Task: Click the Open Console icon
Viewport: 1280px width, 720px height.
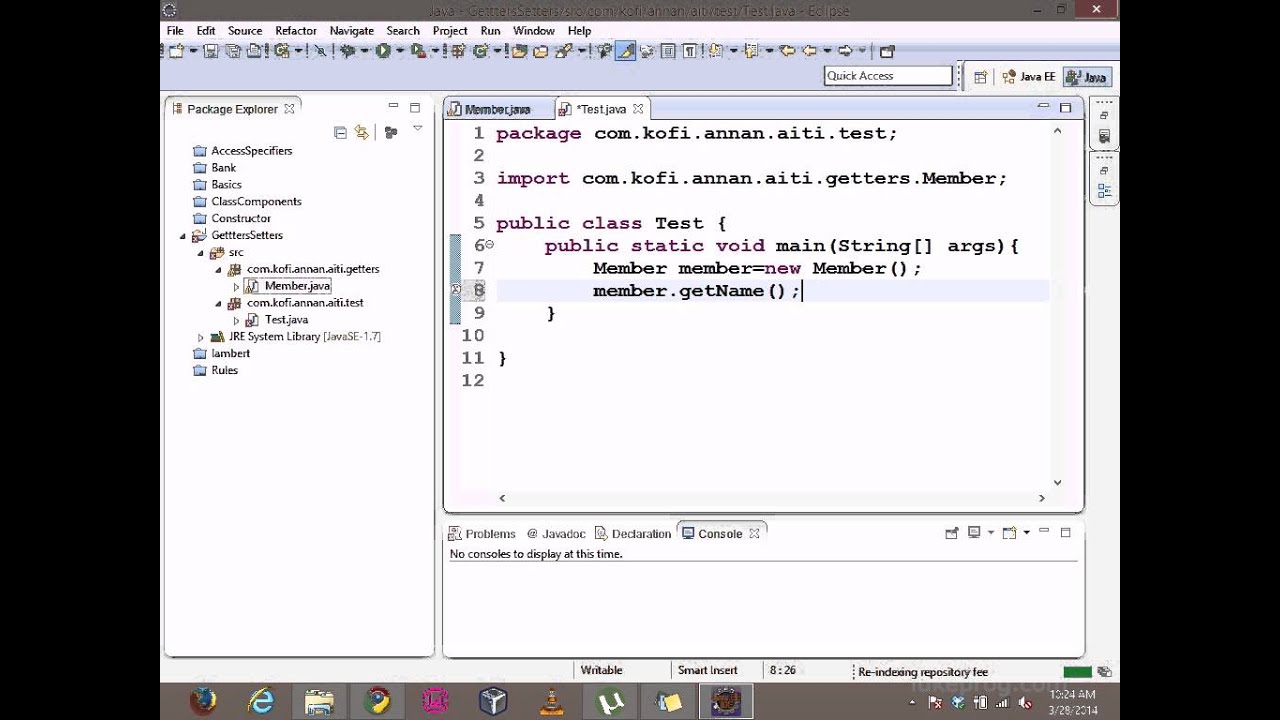Action: click(x=1009, y=533)
